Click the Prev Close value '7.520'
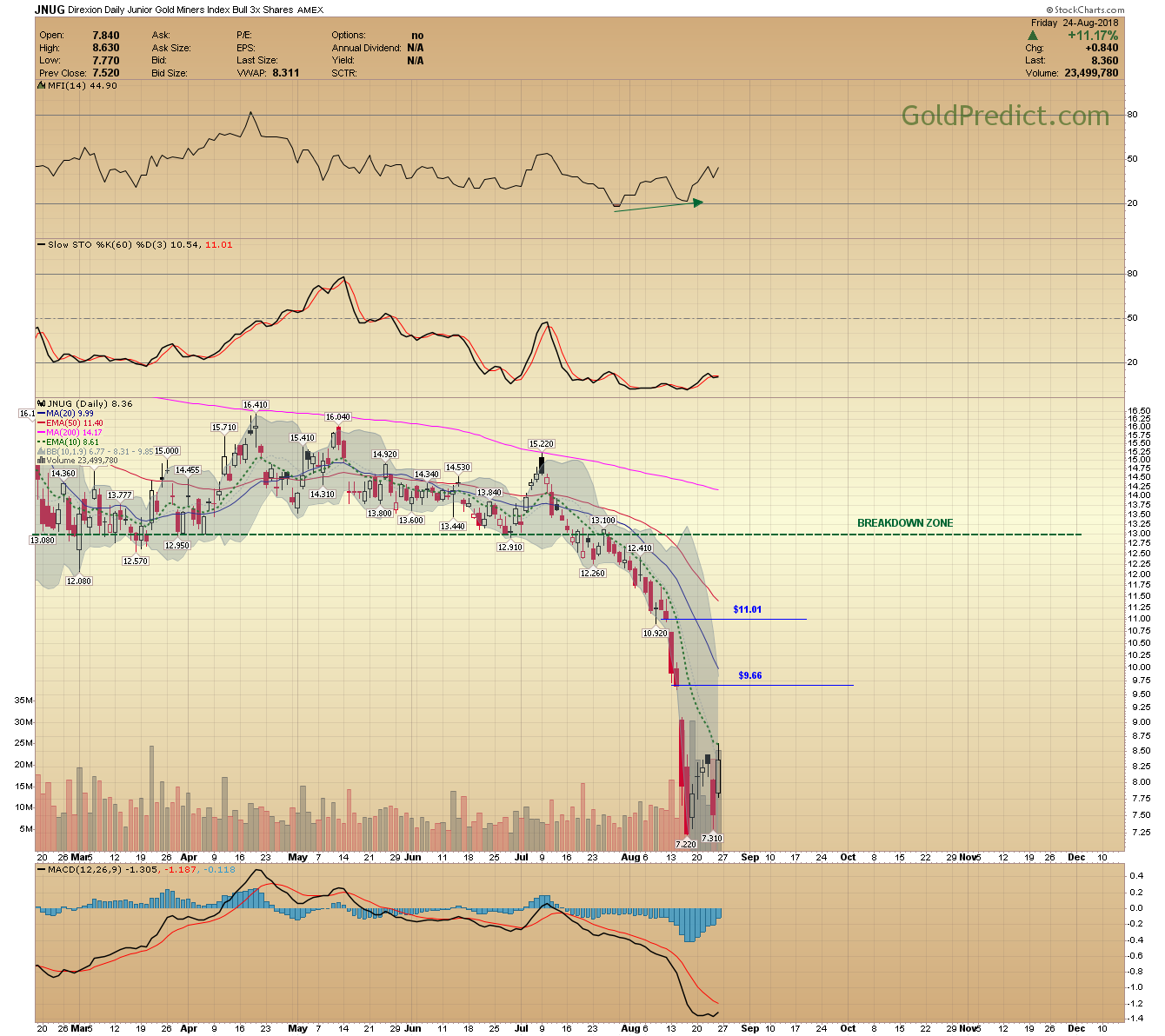 click(x=106, y=73)
